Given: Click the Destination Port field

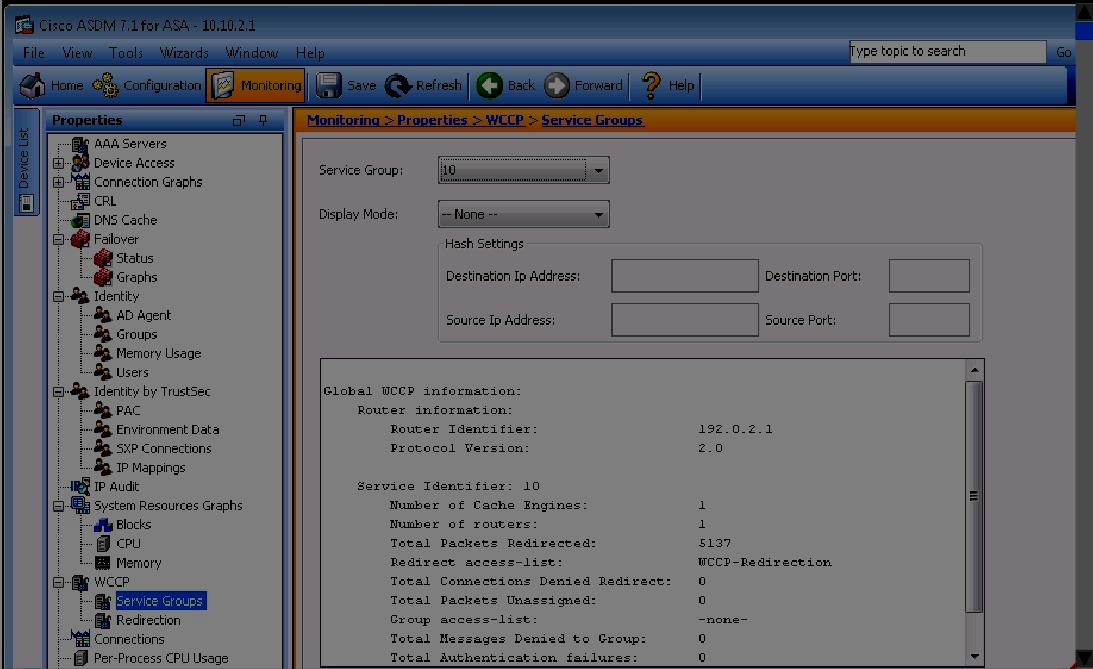Looking at the screenshot, I should [929, 276].
